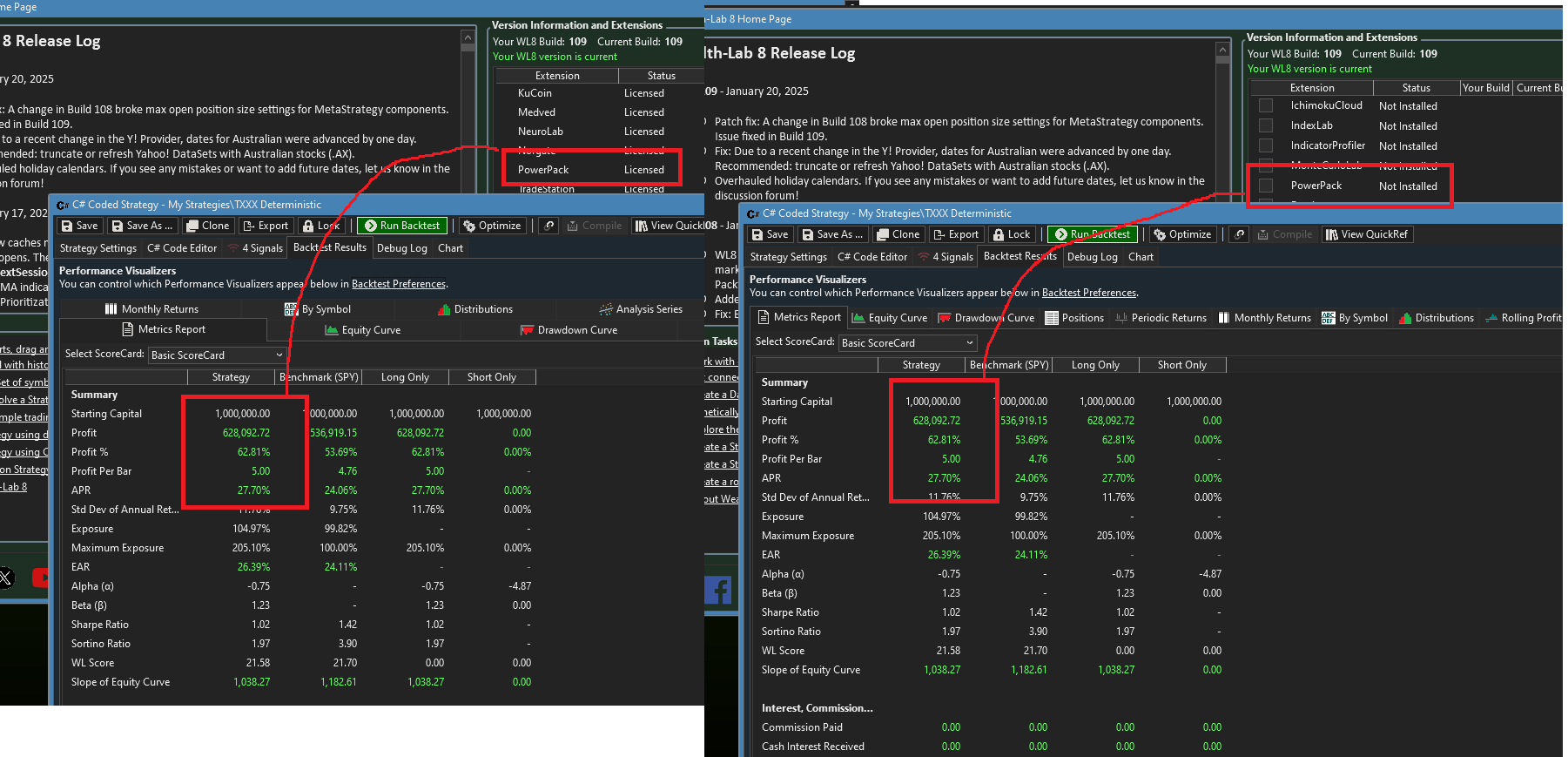Export the strategy from the left window
1568x757 pixels.
coord(266,226)
